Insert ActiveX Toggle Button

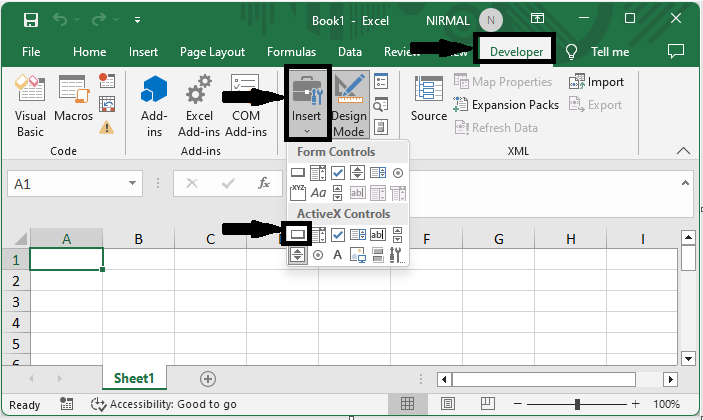coord(378,255)
